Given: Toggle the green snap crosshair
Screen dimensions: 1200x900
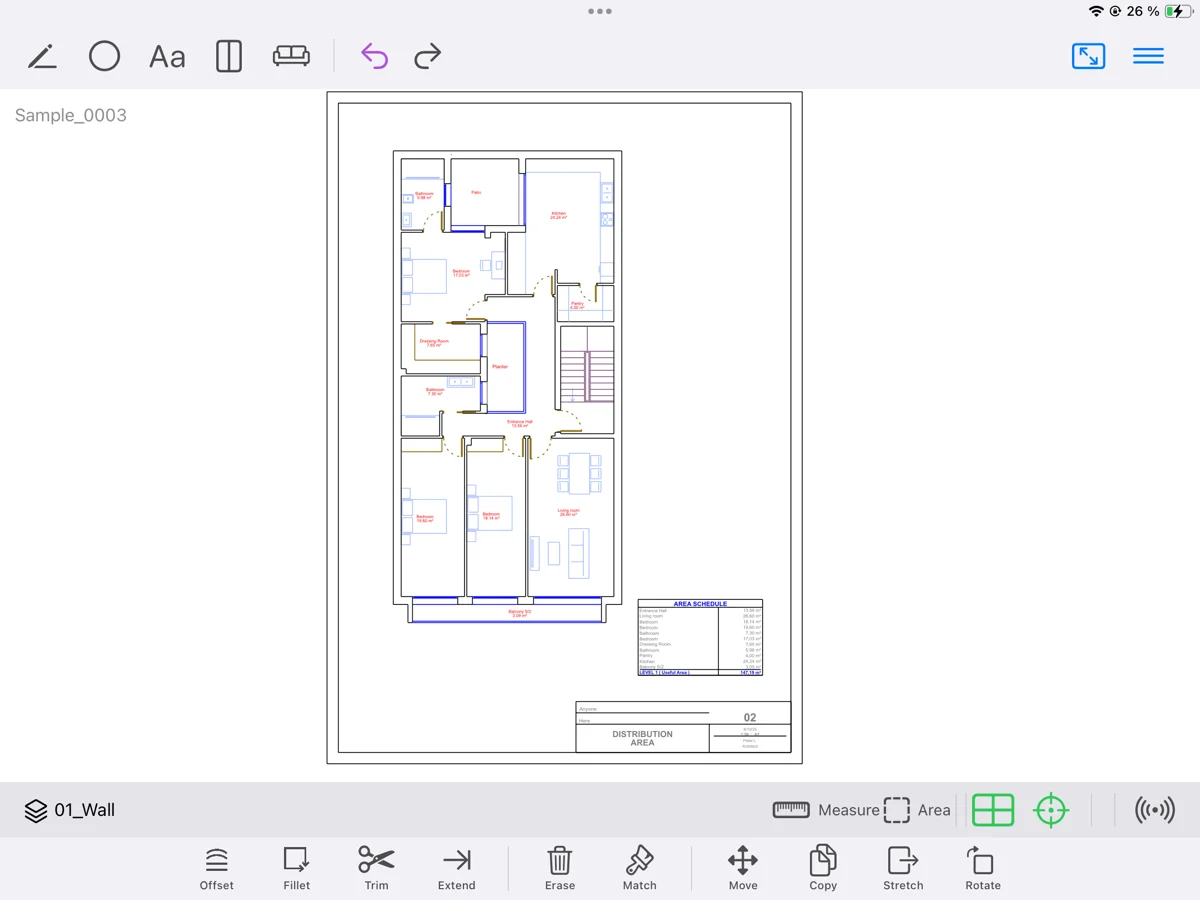Looking at the screenshot, I should click(x=1051, y=810).
